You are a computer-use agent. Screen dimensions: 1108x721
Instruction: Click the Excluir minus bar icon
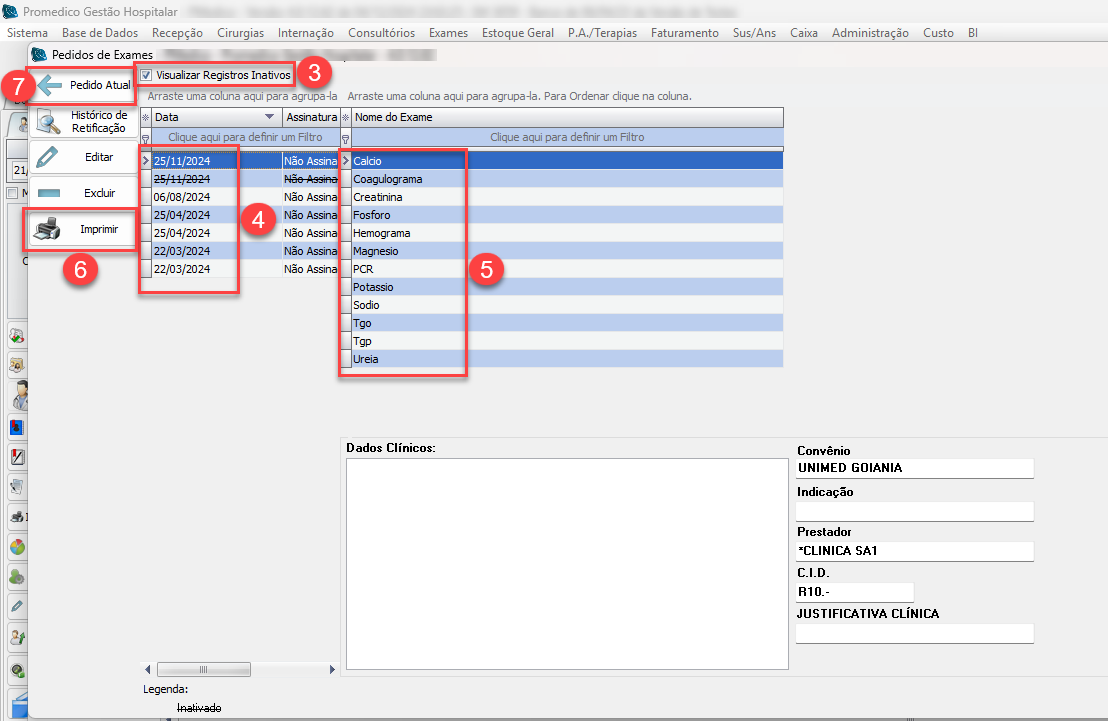point(46,193)
